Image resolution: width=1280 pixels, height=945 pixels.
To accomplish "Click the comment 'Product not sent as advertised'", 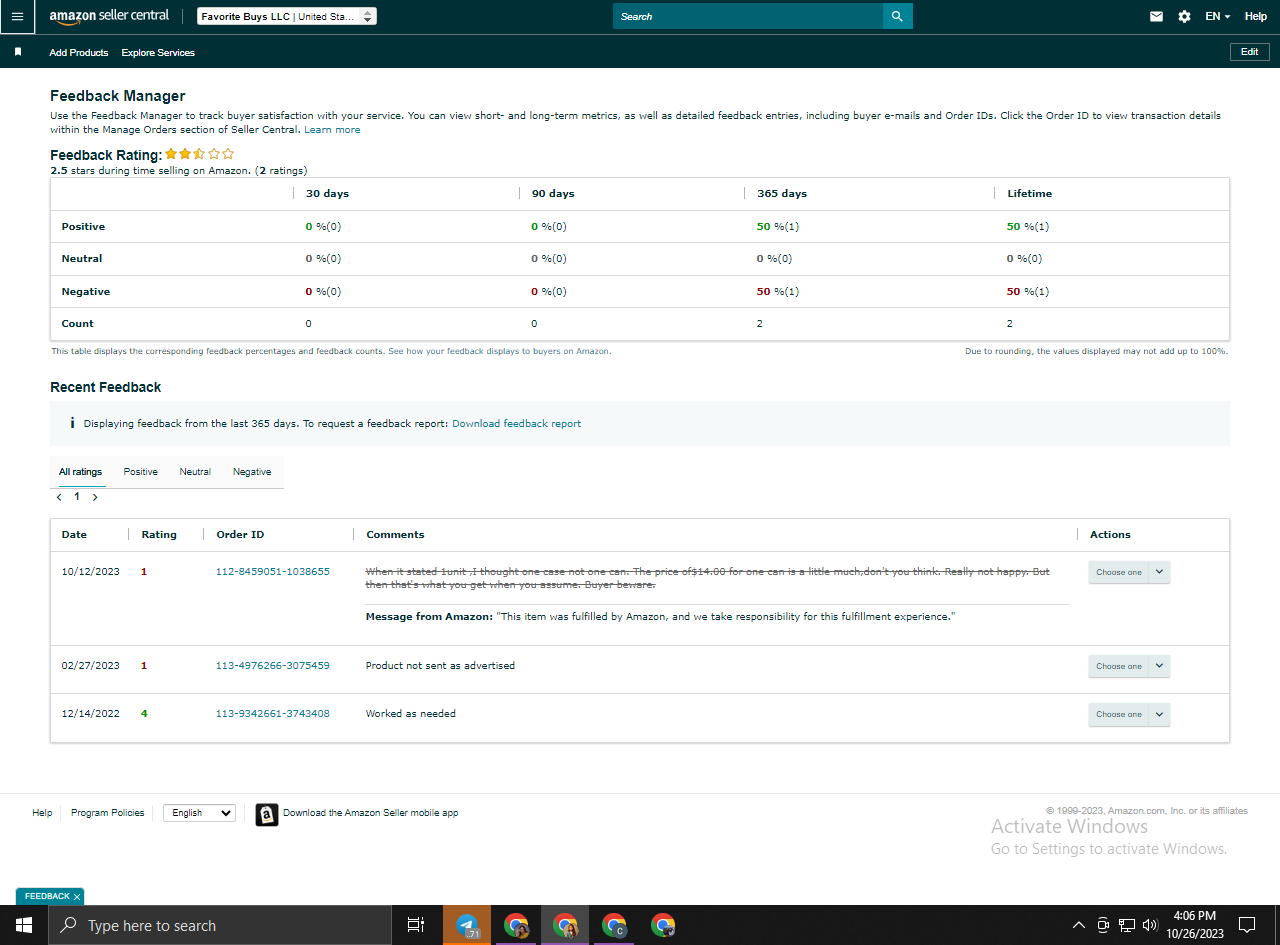I will (440, 666).
